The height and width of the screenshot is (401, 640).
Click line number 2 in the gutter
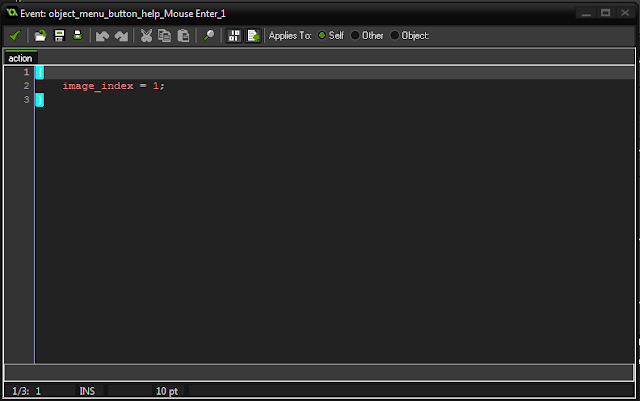(27, 86)
